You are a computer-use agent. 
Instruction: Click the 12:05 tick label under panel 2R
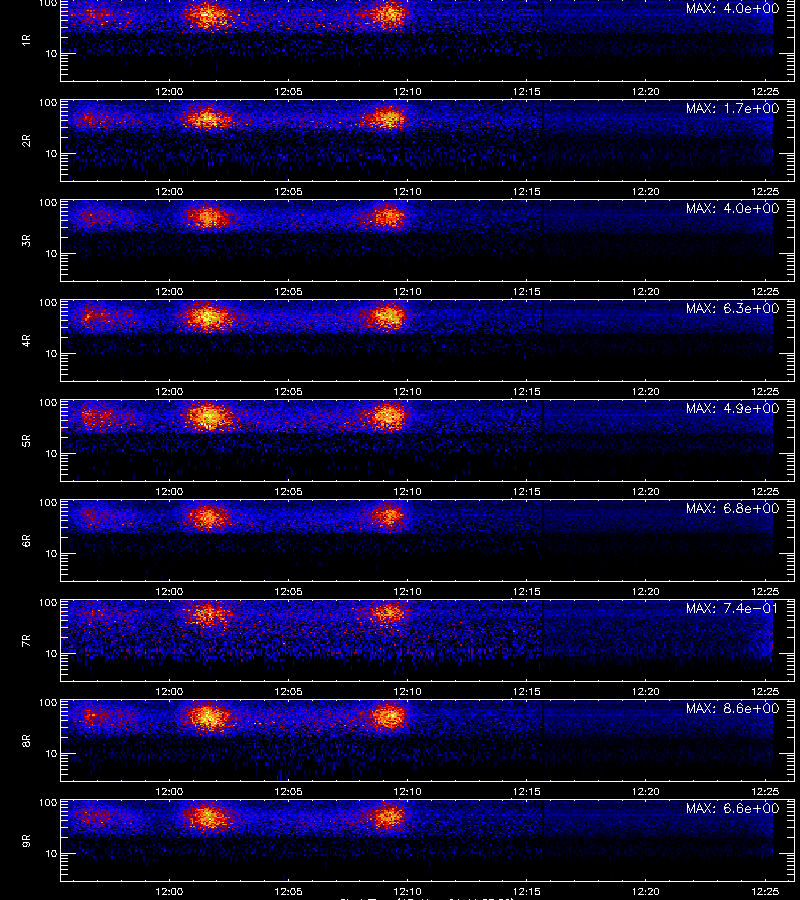[x=288, y=191]
